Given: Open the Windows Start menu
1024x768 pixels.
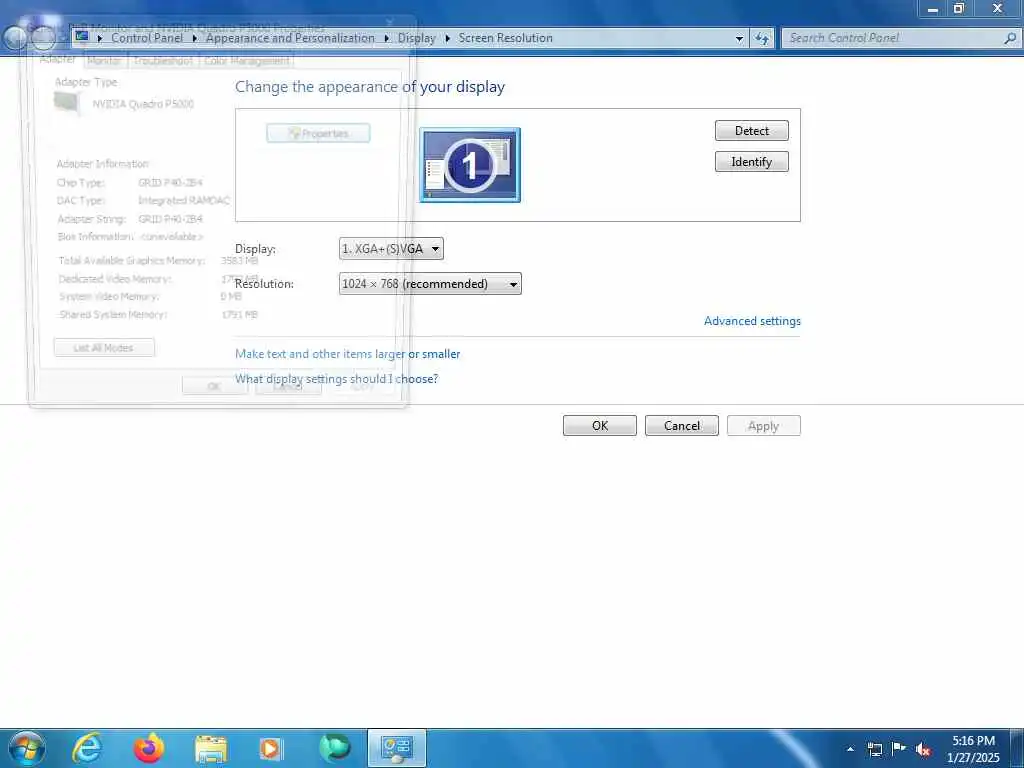Looking at the screenshot, I should tap(27, 748).
